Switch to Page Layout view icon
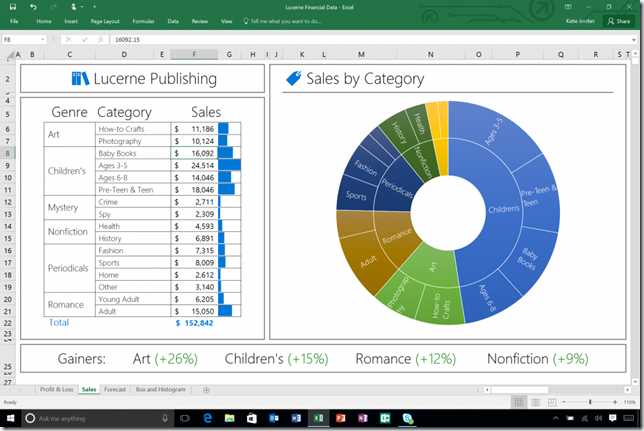 click(536, 402)
